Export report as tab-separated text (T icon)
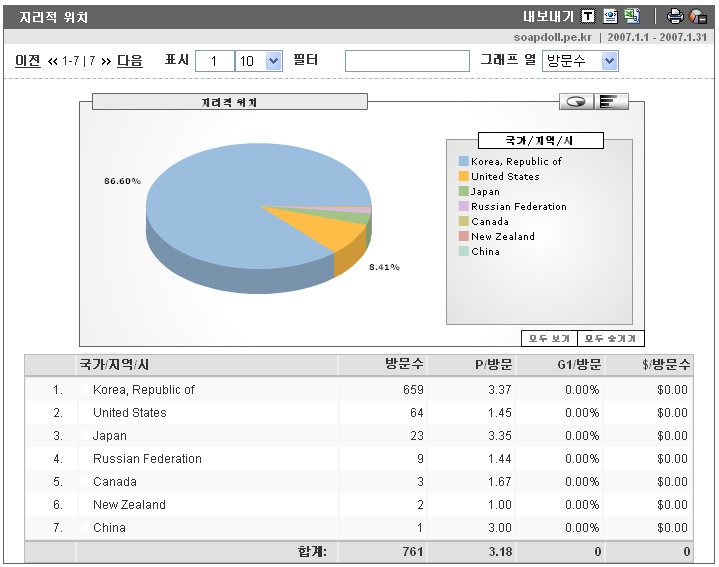The image size is (719, 567). click(588, 17)
